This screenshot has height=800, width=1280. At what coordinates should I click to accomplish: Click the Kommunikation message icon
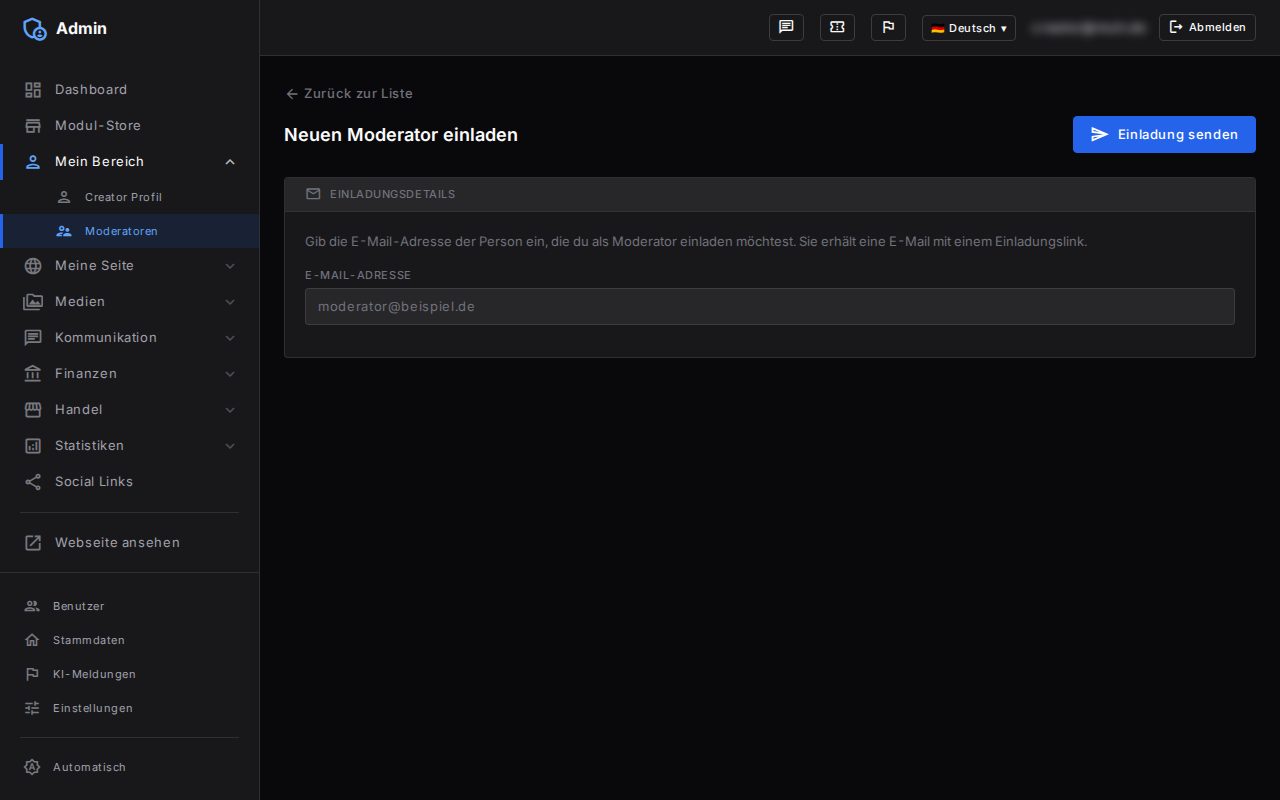pyautogui.click(x=33, y=338)
